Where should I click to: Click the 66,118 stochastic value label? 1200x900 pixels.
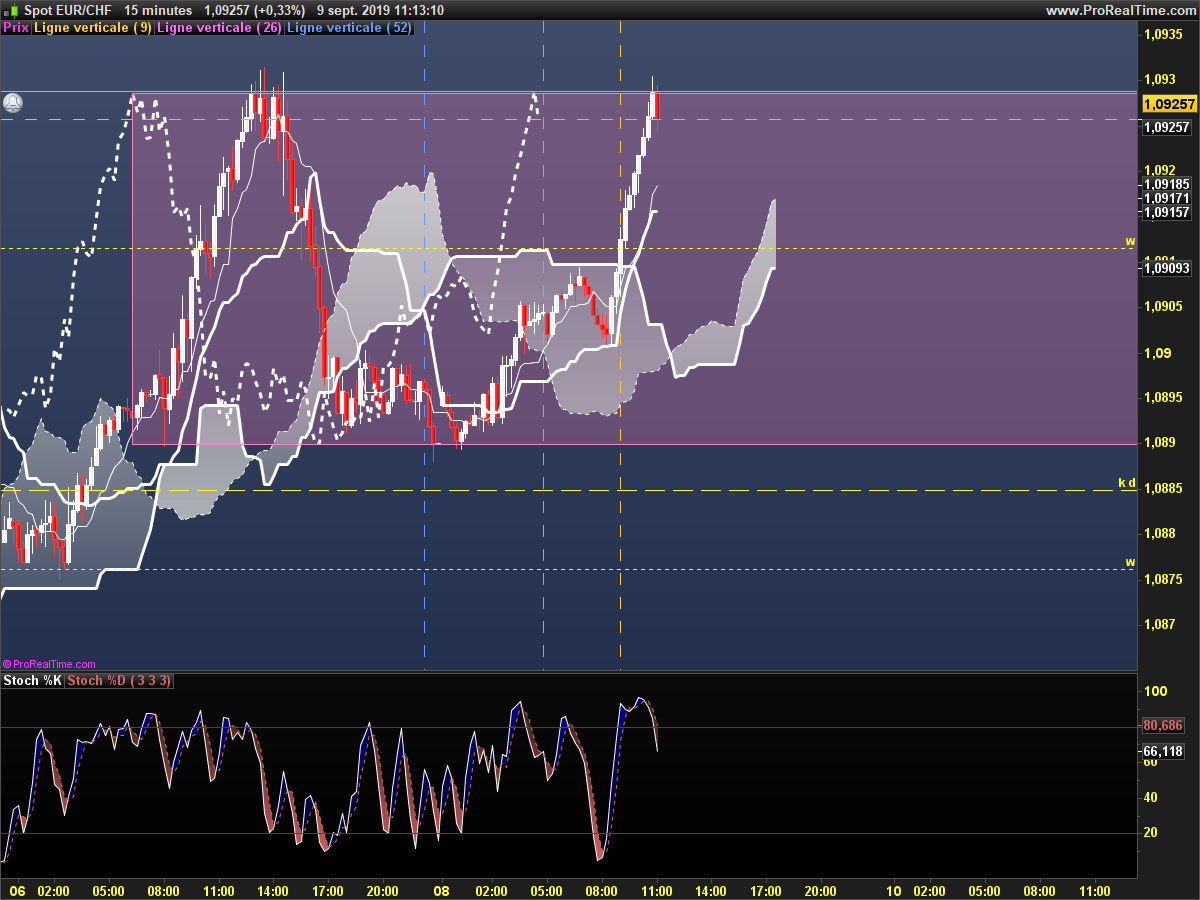coord(1163,751)
